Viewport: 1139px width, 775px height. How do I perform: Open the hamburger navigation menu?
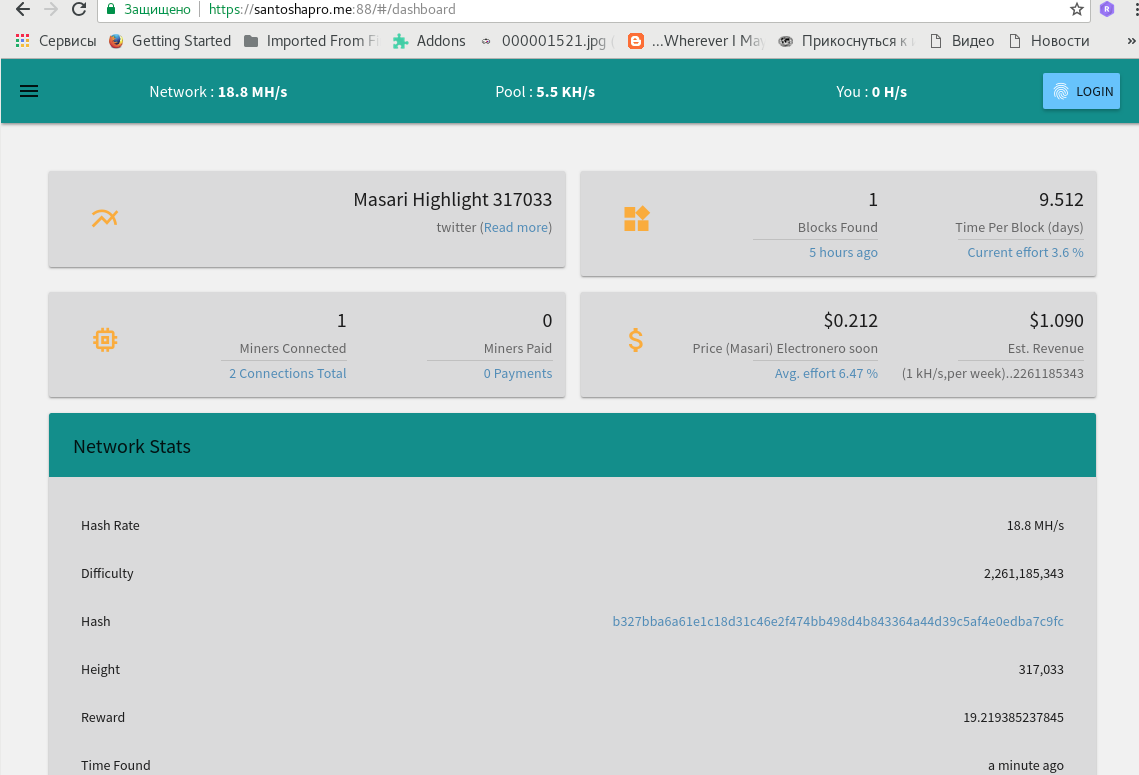click(x=29, y=92)
